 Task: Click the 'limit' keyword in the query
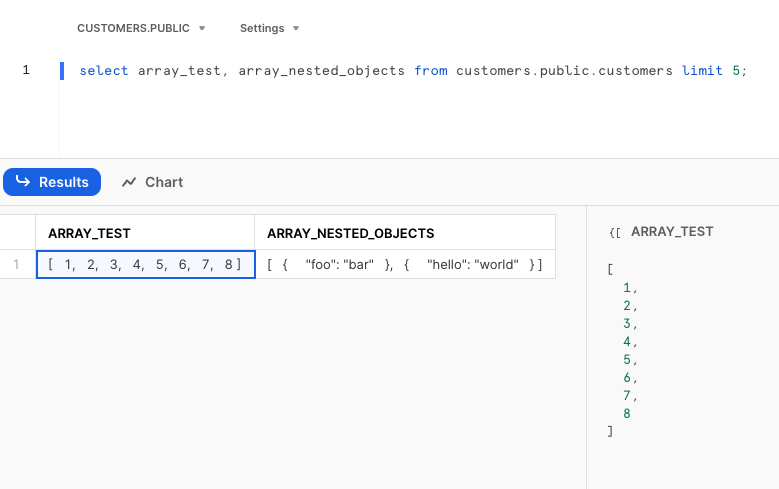point(702,71)
